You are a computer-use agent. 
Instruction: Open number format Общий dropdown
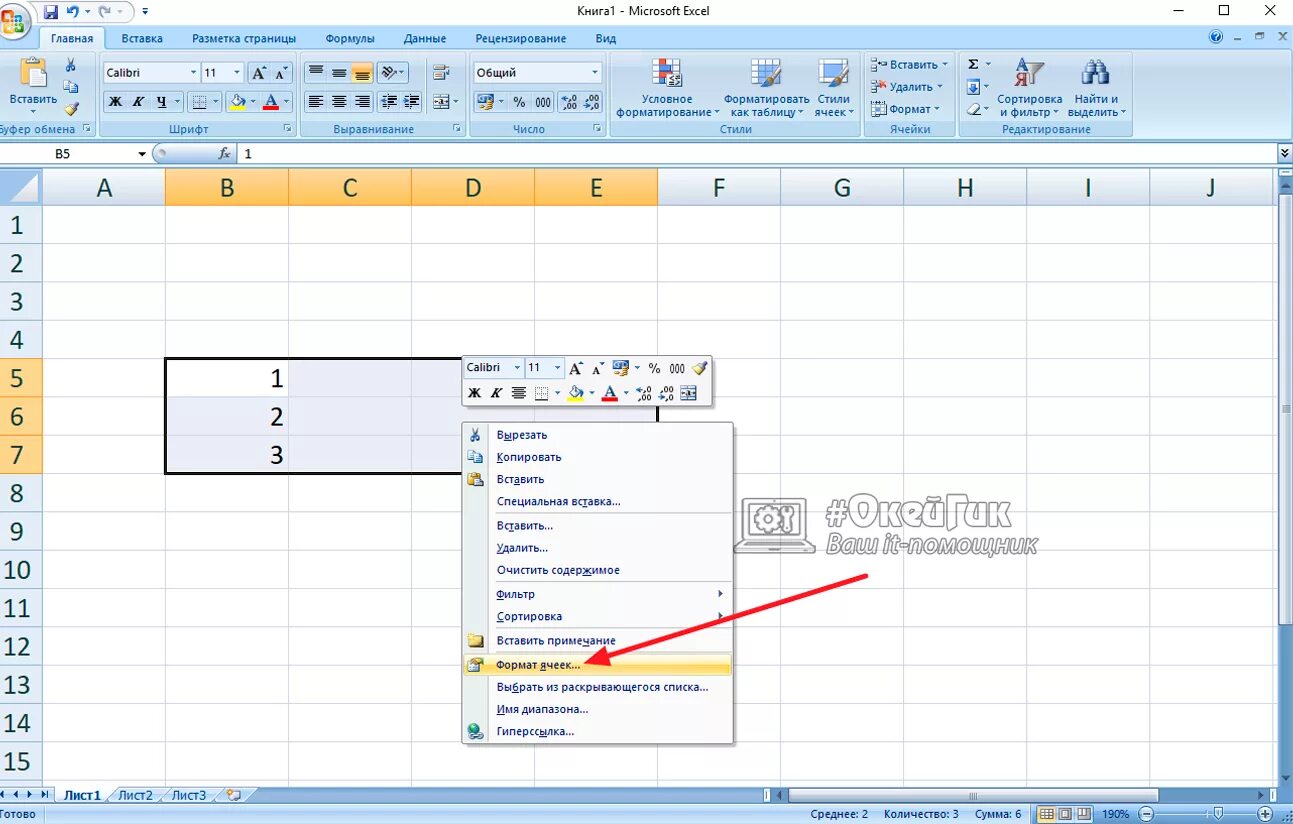tap(595, 73)
